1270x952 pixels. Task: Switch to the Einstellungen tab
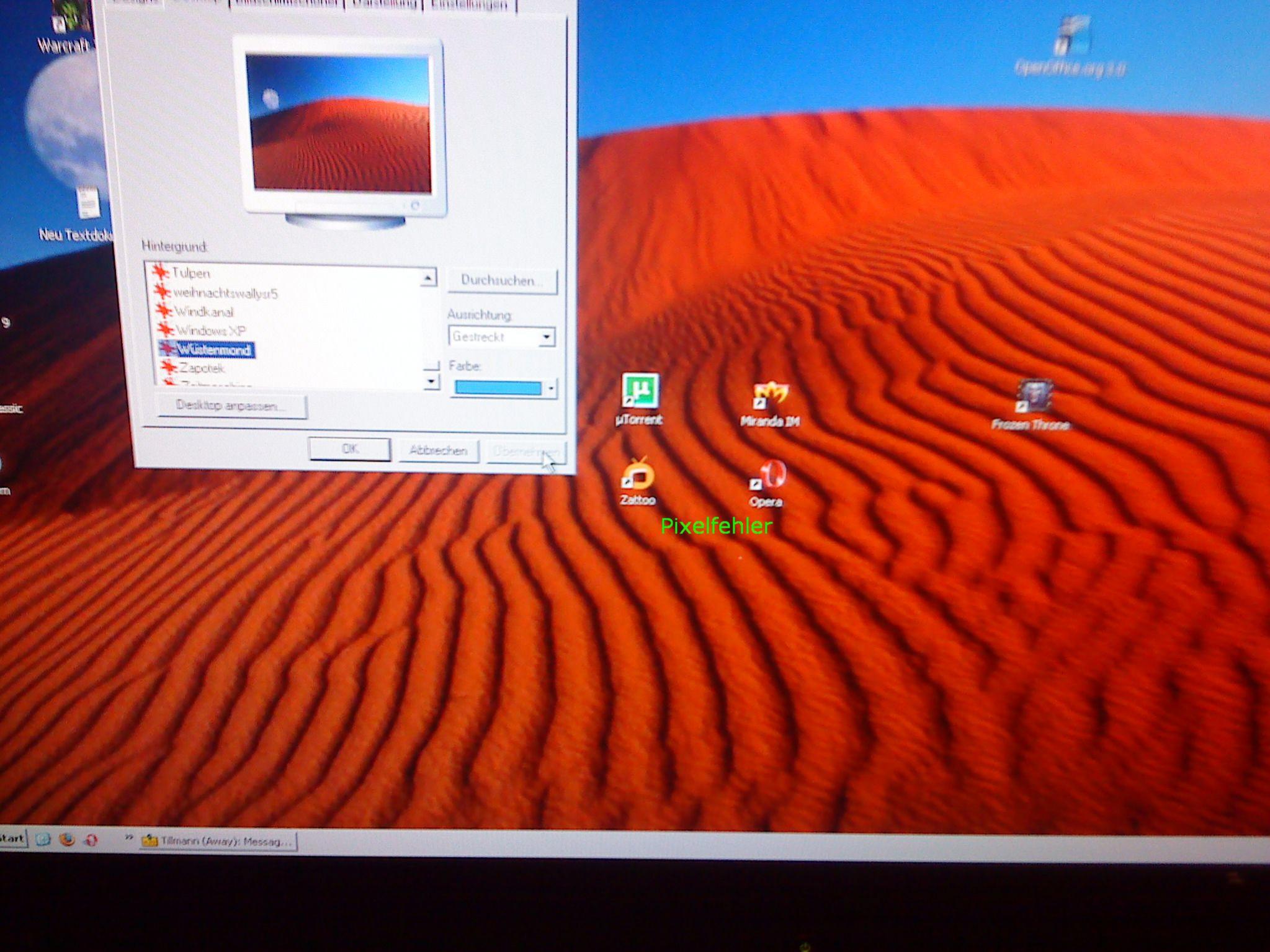click(470, 5)
